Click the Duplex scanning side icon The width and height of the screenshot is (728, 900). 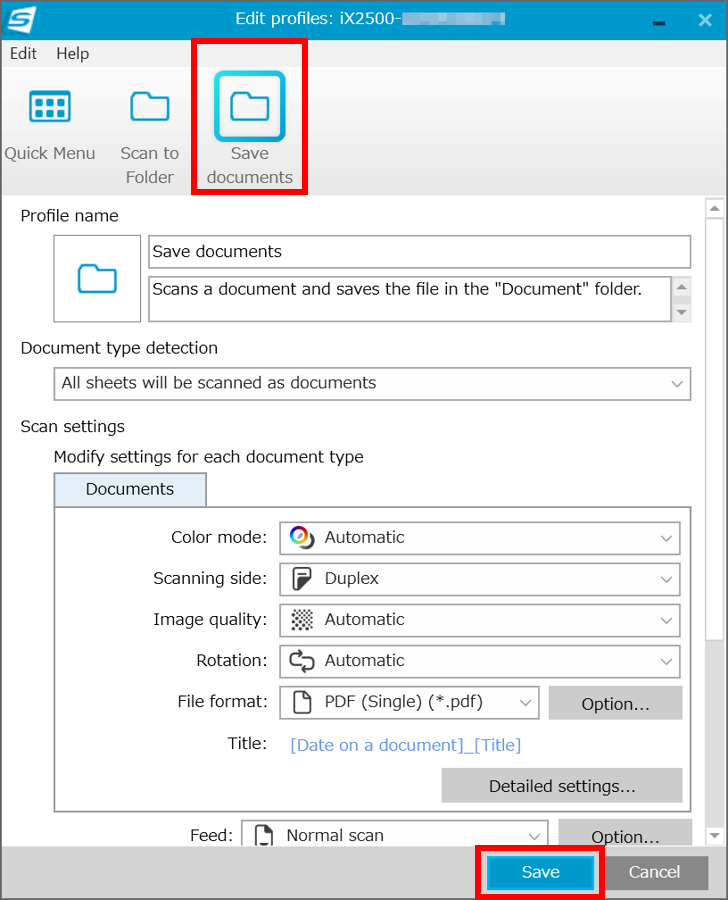tap(301, 579)
